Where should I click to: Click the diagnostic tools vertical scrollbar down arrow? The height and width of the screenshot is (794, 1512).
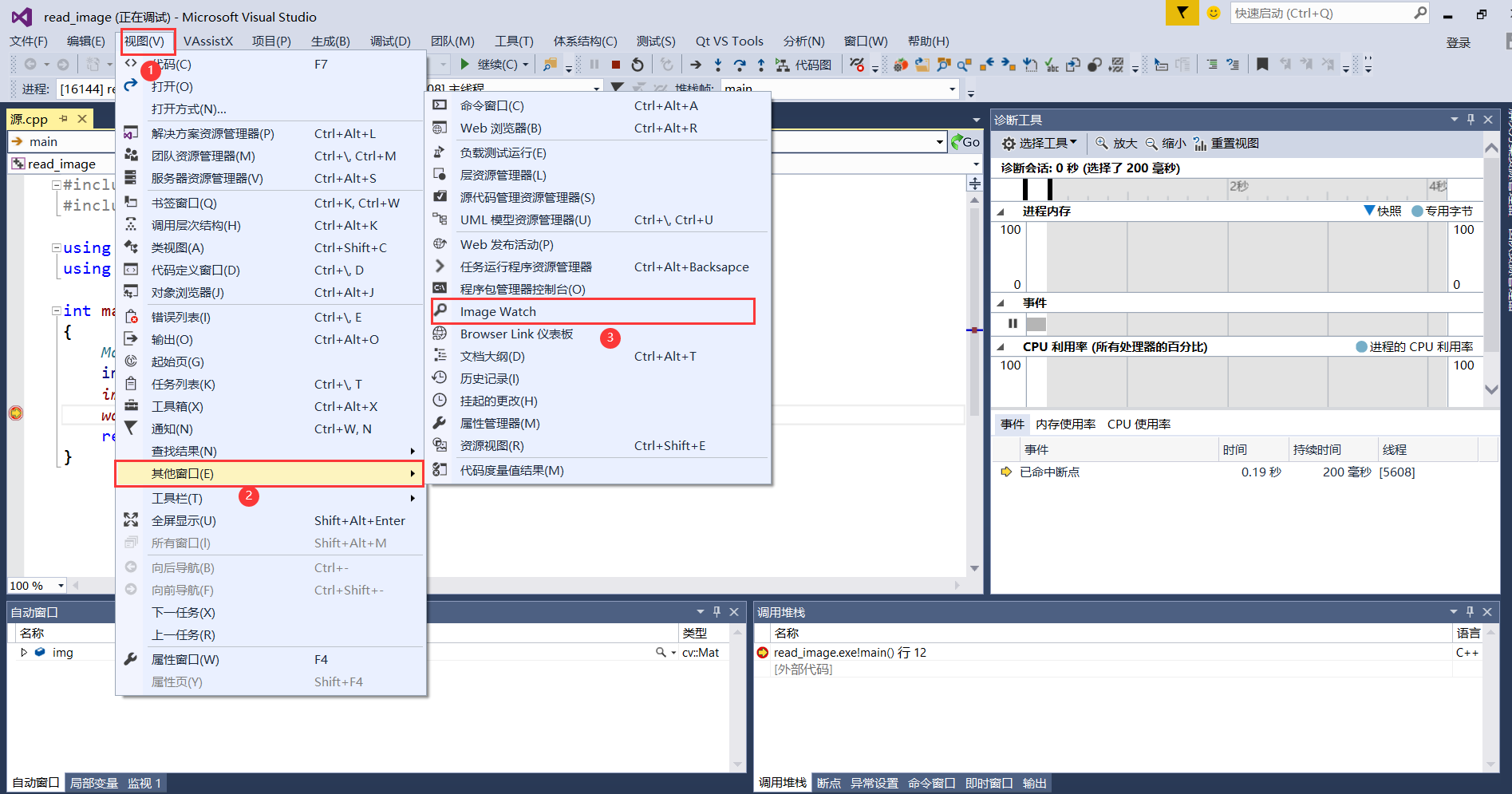(x=1491, y=389)
